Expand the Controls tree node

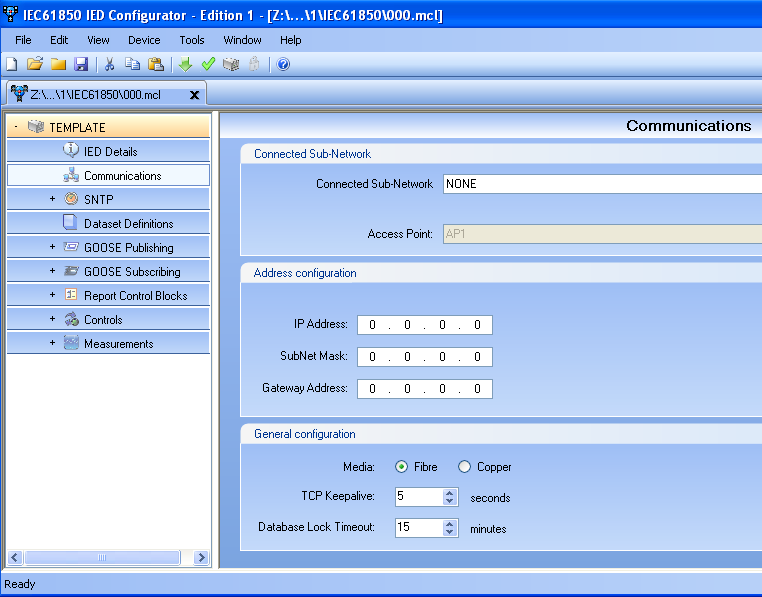(52, 319)
